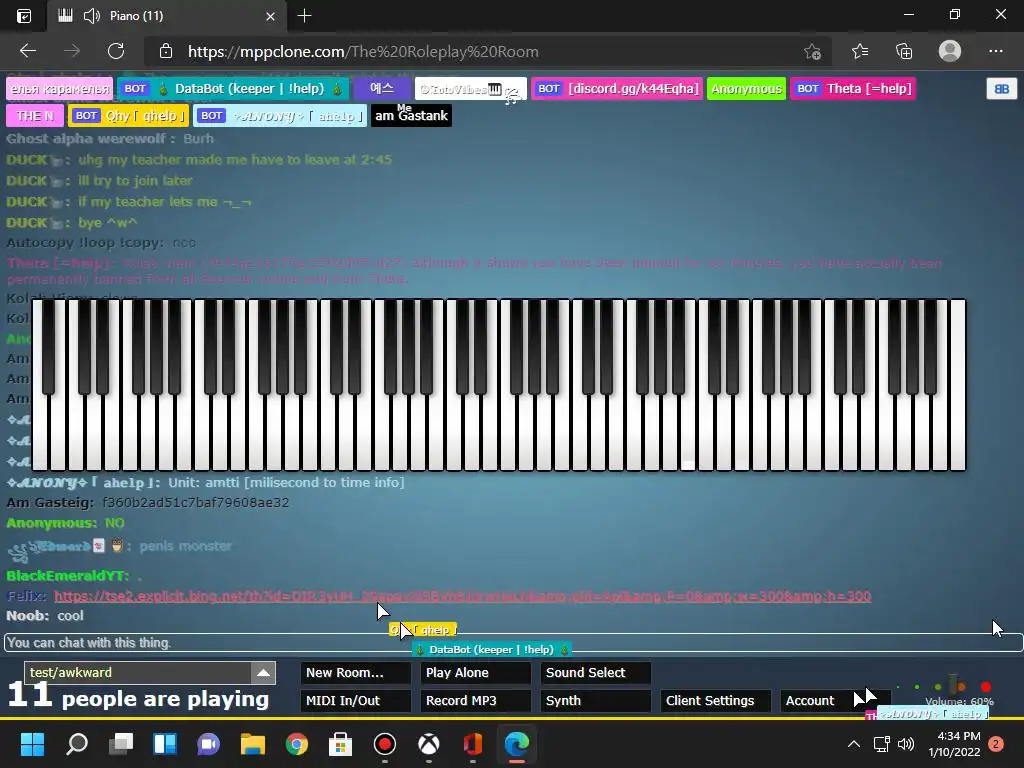Select Theta [=help] bot participant
This screenshot has width=1024, height=768.
tap(853, 89)
